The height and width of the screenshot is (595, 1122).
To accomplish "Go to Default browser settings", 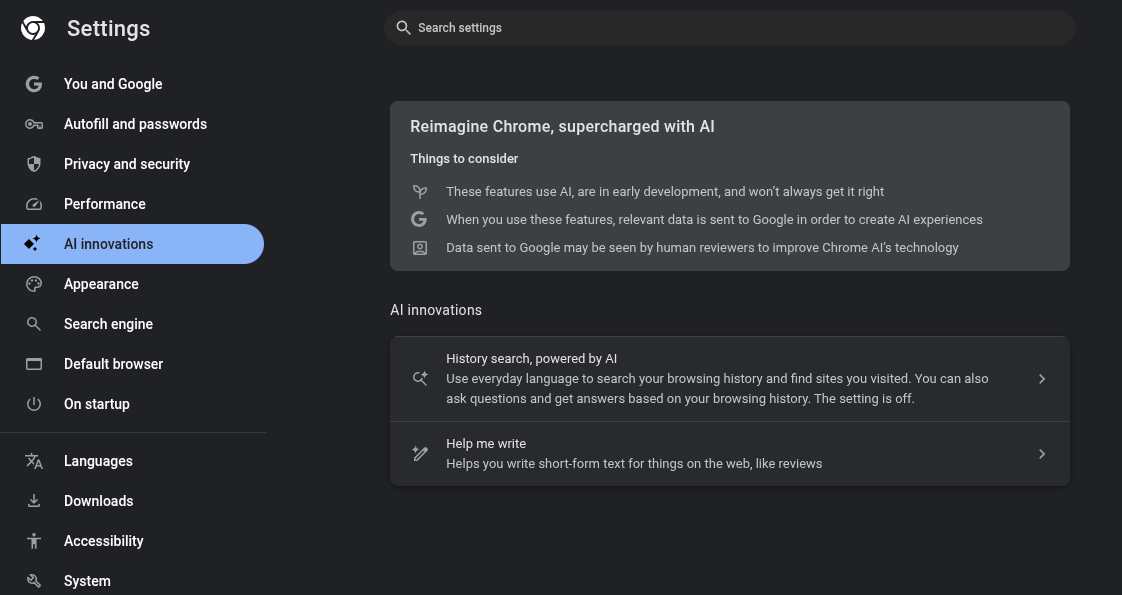I will [x=113, y=364].
